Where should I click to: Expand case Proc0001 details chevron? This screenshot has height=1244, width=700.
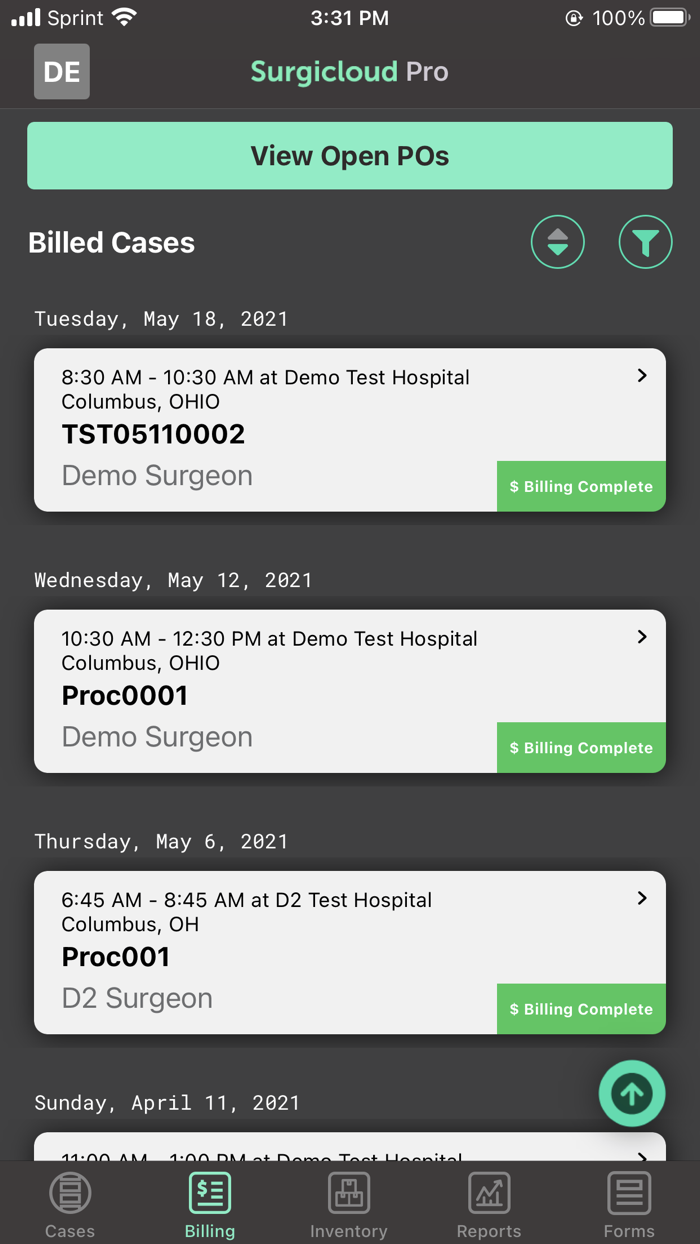[x=641, y=637]
